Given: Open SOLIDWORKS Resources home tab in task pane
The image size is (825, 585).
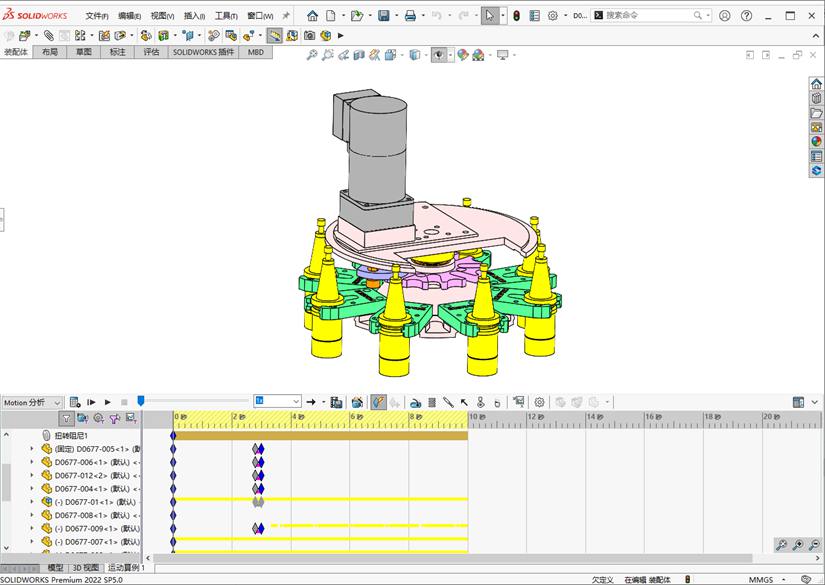Looking at the screenshot, I should click(817, 84).
